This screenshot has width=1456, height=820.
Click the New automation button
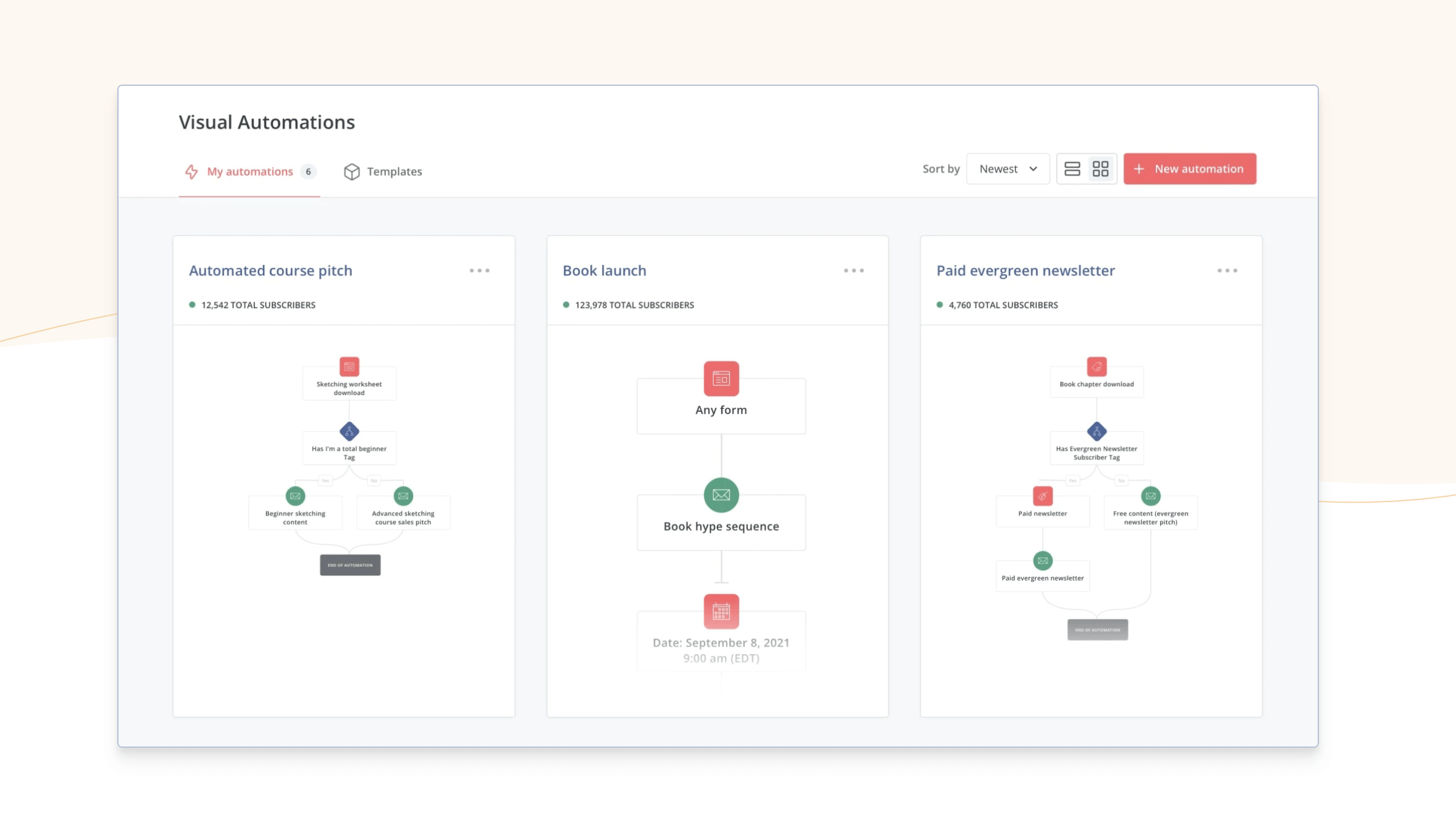point(1189,169)
